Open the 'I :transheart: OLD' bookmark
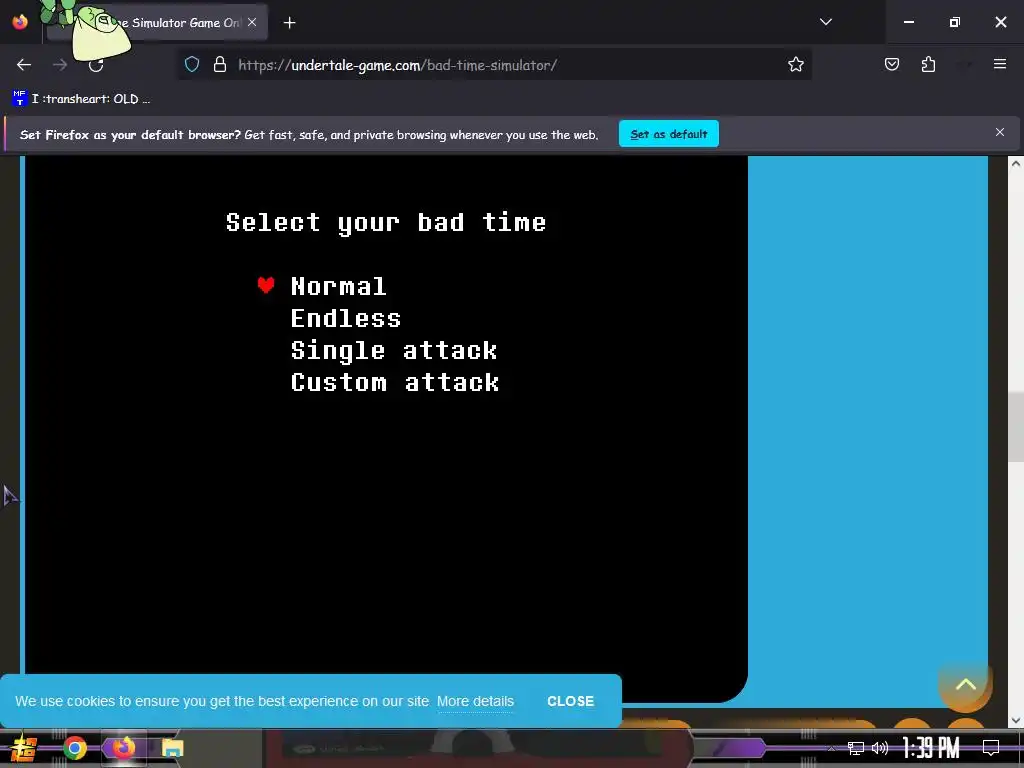Screen dimensions: 1024x768 pos(81,99)
